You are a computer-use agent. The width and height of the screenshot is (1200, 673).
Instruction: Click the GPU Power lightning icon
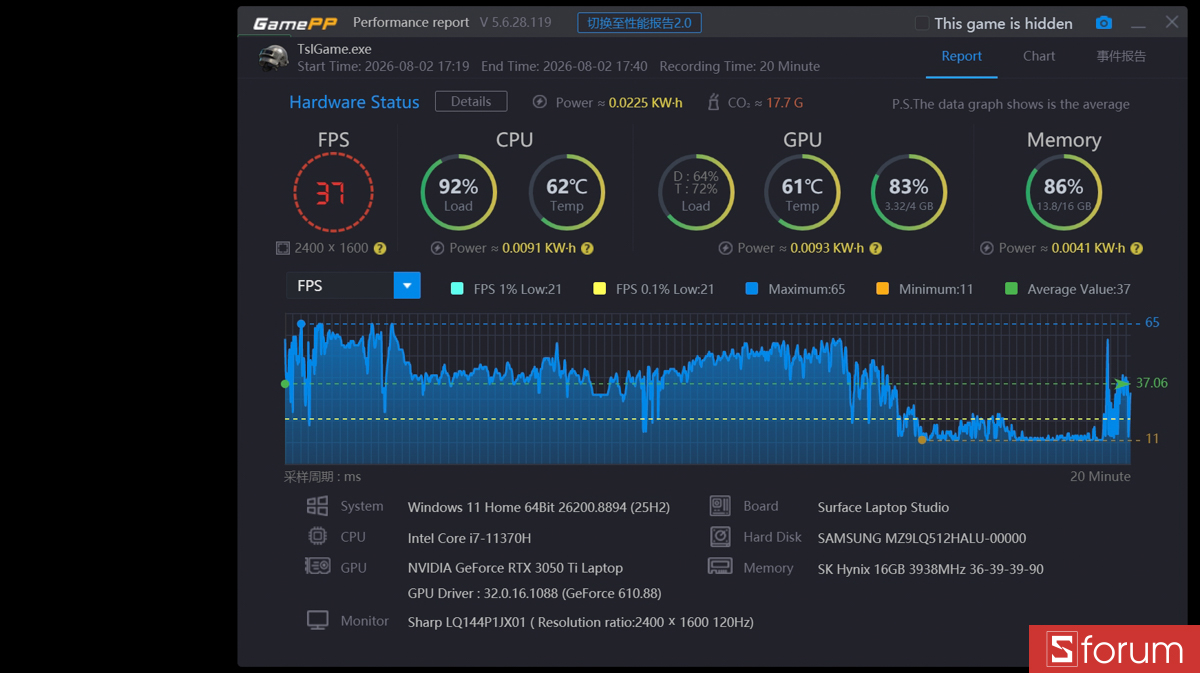(x=725, y=248)
